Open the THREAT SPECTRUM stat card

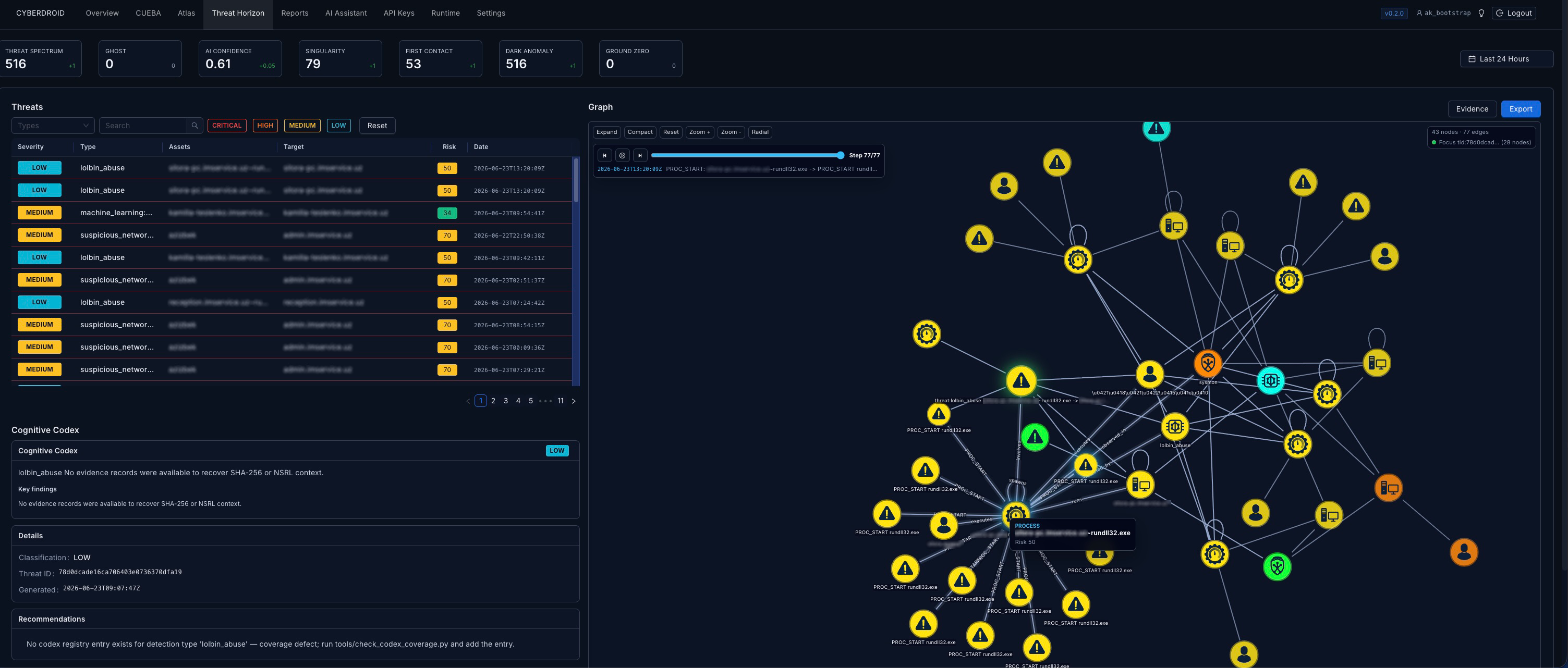[40, 58]
